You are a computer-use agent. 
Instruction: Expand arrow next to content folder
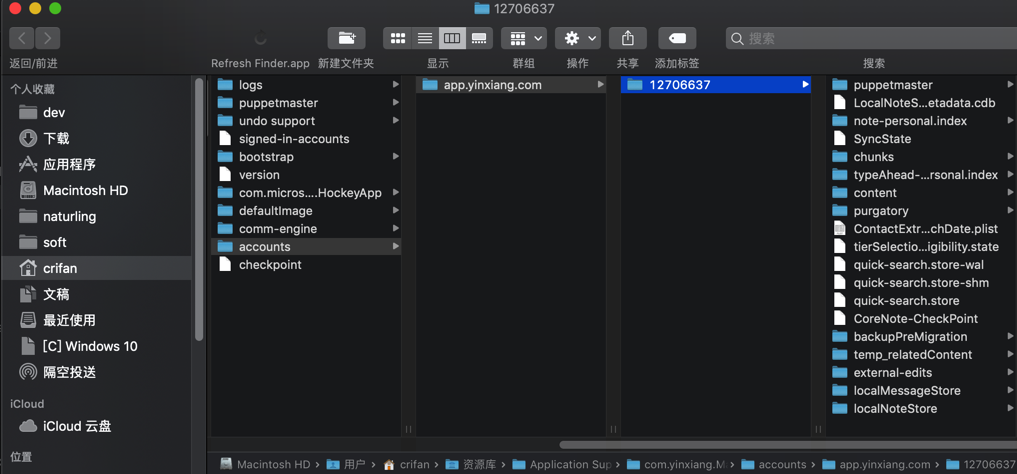tap(1011, 193)
